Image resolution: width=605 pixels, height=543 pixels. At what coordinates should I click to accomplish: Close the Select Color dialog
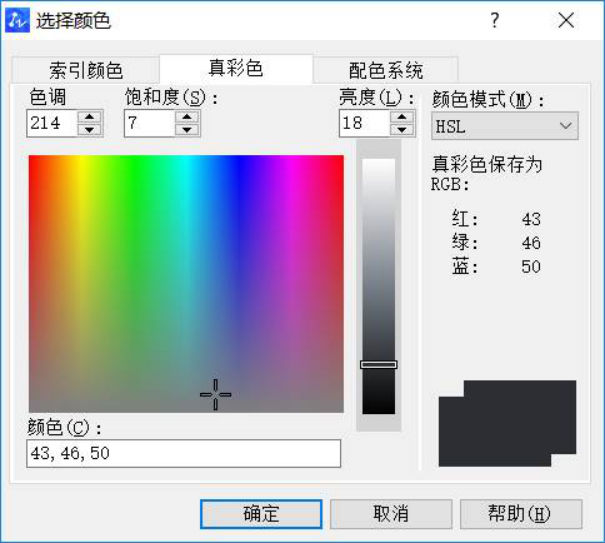(566, 20)
